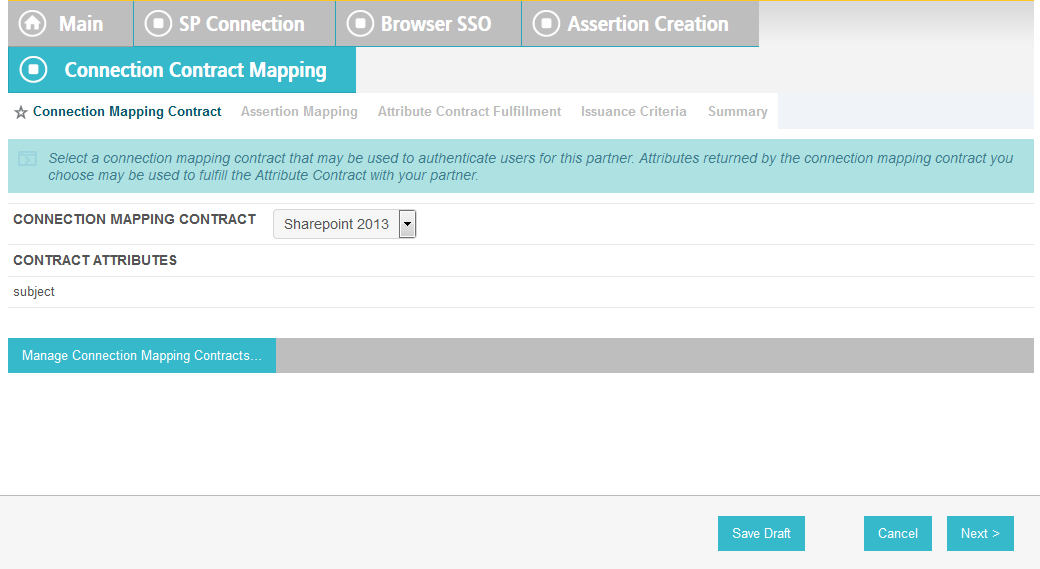Image resolution: width=1040 pixels, height=569 pixels.
Task: Open the Attribute Contract Fulfillment step
Action: tap(470, 111)
